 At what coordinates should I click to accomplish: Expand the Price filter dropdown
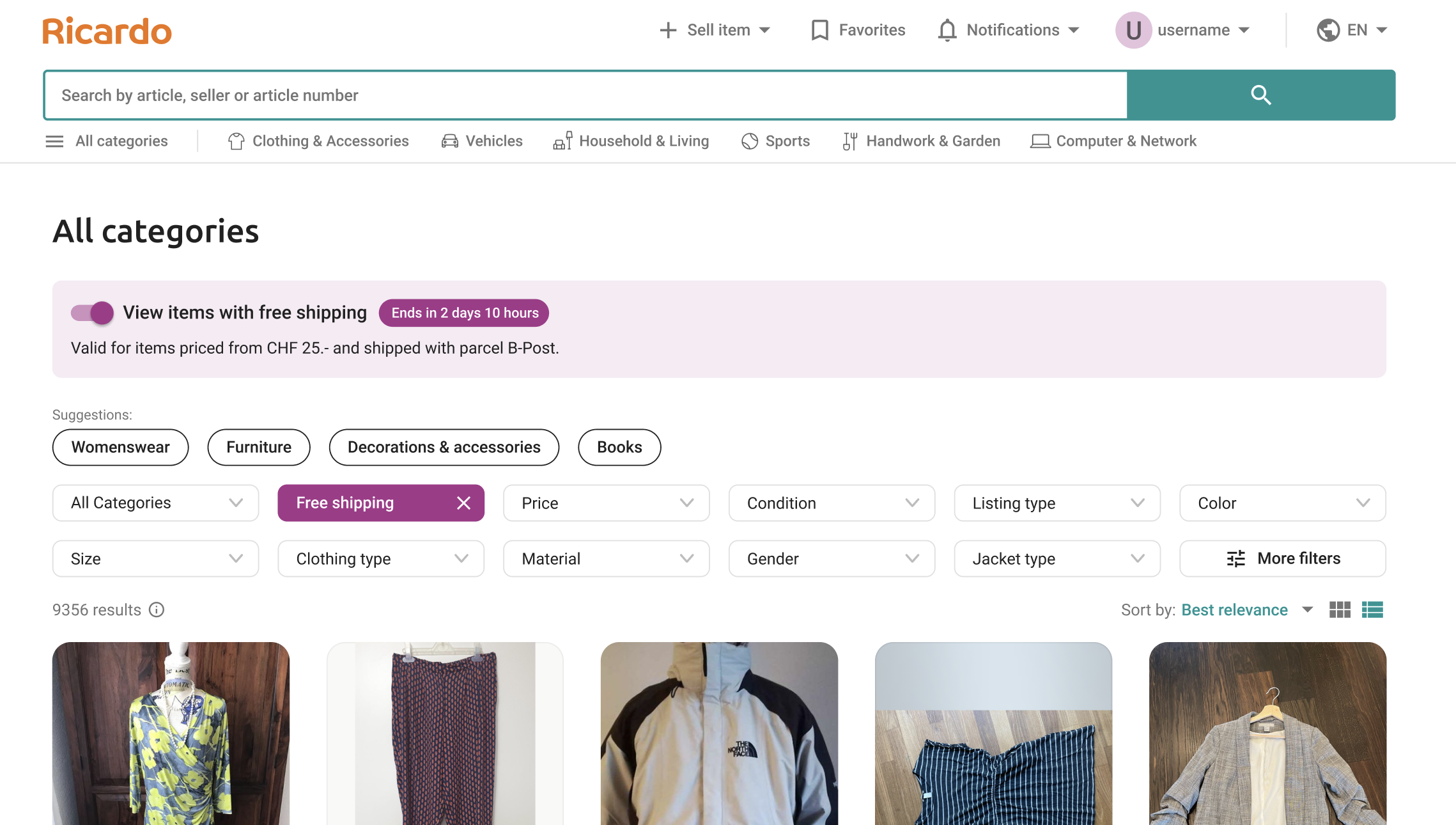[606, 503]
